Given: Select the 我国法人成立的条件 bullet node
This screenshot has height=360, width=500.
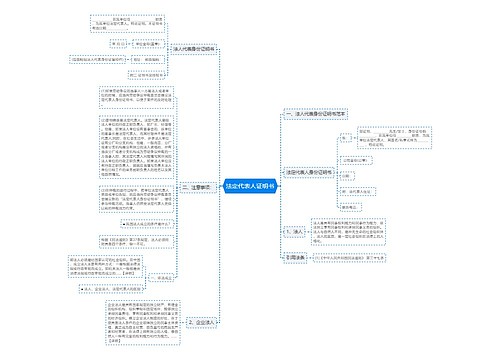Looking at the screenshot, I should pyautogui.click(x=147, y=224).
